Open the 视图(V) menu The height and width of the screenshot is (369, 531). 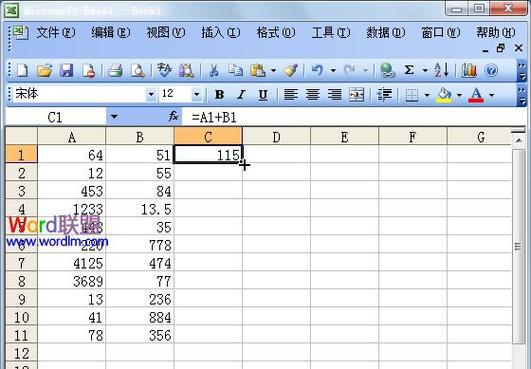click(166, 32)
